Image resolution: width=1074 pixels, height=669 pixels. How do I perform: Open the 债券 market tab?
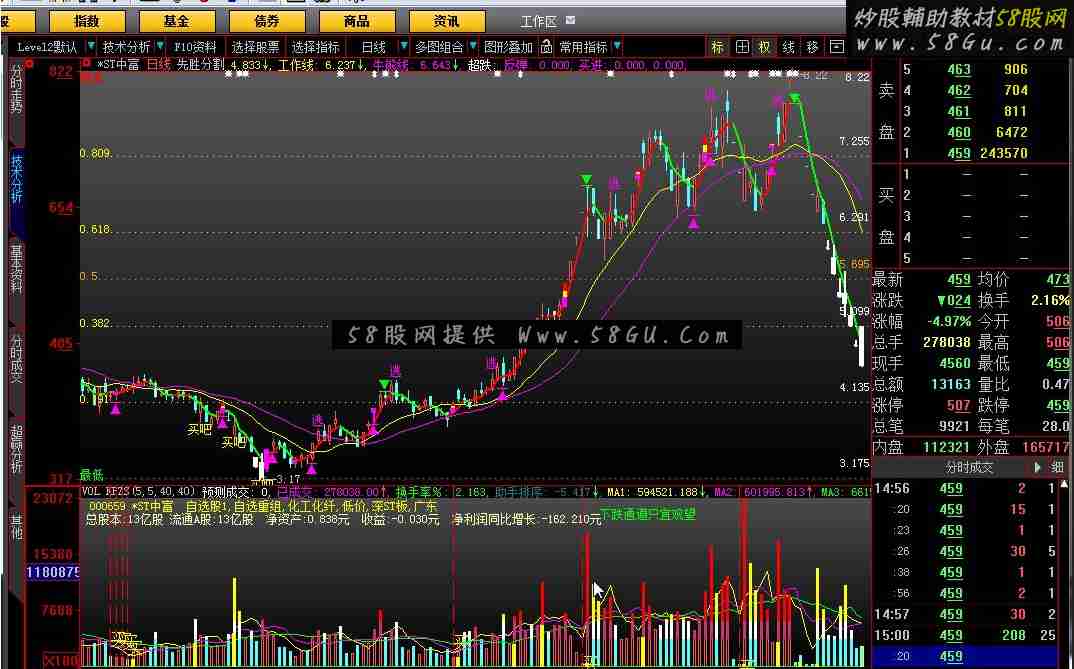pyautogui.click(x=266, y=21)
